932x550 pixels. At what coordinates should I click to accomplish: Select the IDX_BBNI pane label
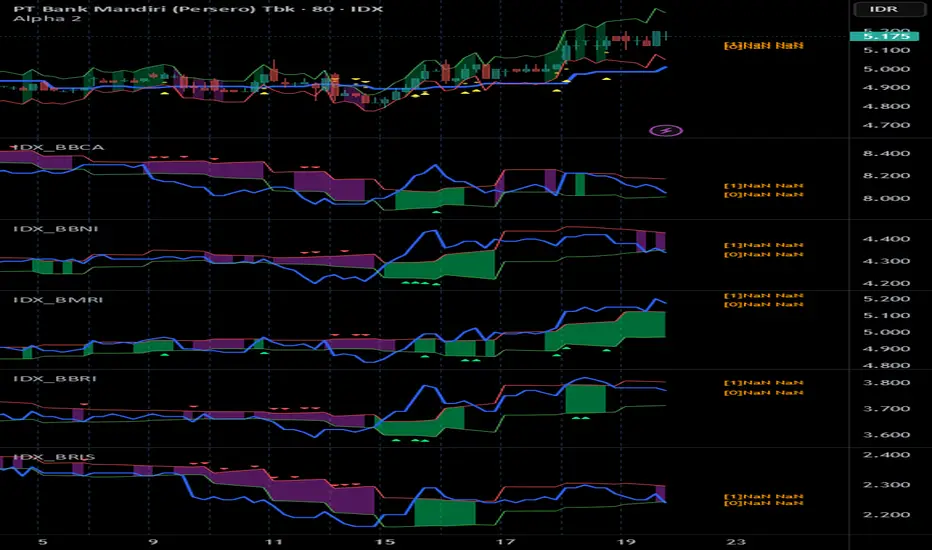(56, 229)
